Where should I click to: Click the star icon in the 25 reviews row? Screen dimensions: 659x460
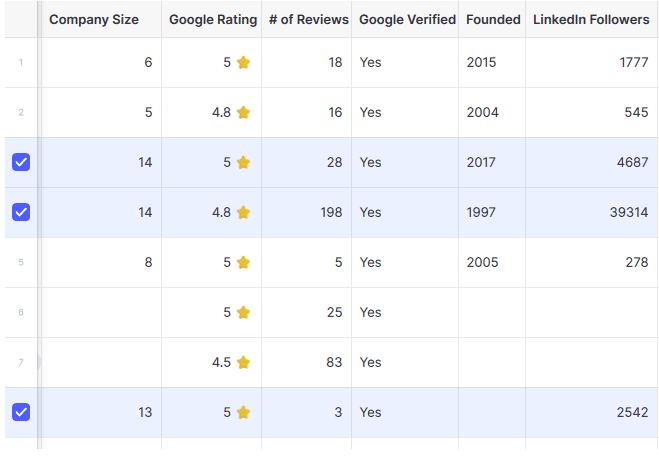coord(243,312)
